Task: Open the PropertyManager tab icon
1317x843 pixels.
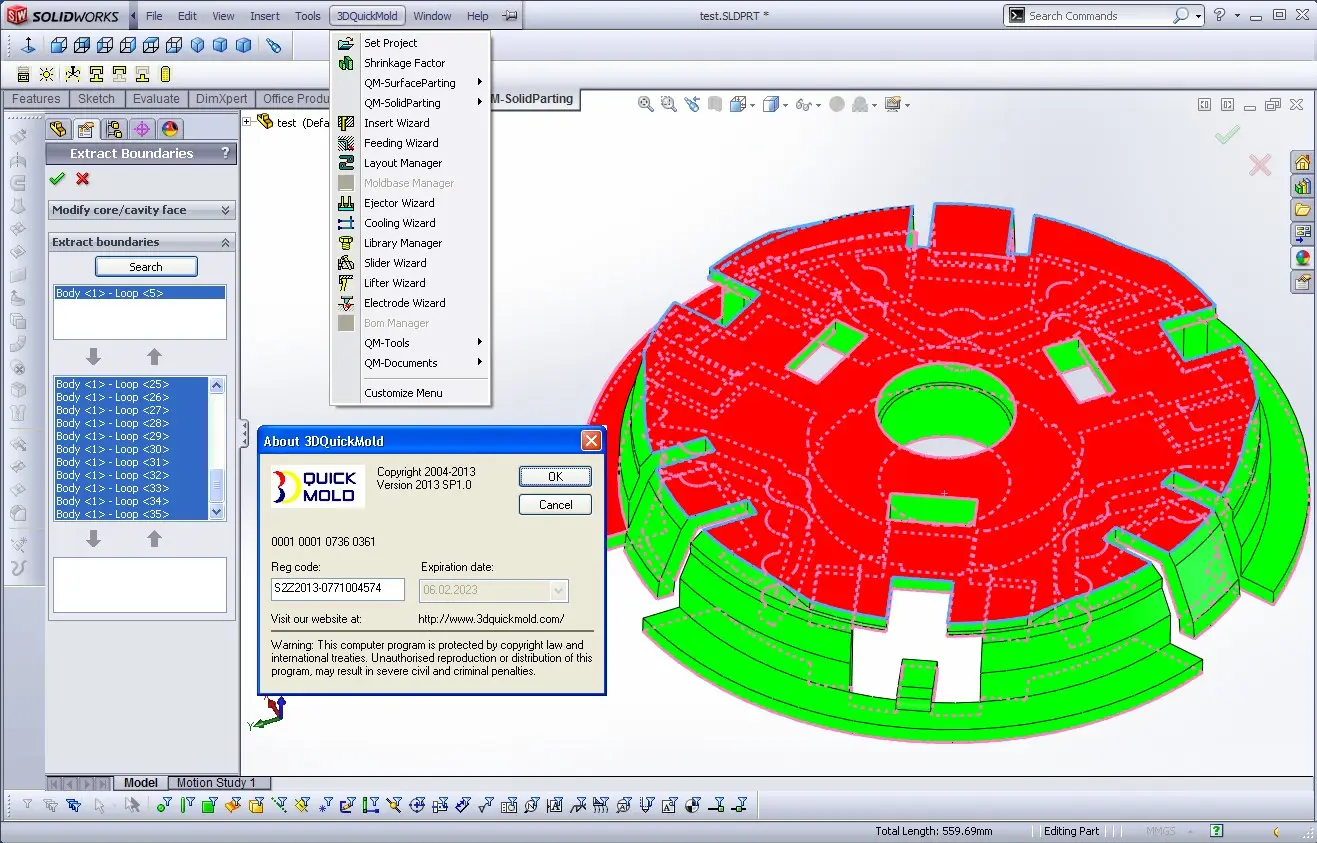Action: pos(86,129)
